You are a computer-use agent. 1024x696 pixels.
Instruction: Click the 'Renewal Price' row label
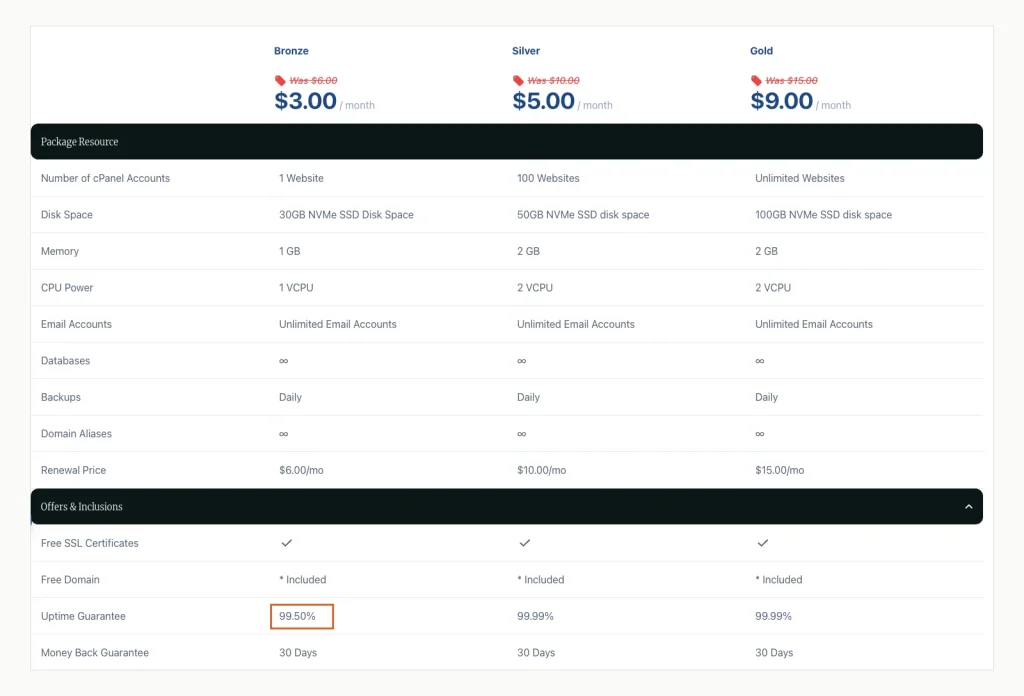[x=73, y=470]
